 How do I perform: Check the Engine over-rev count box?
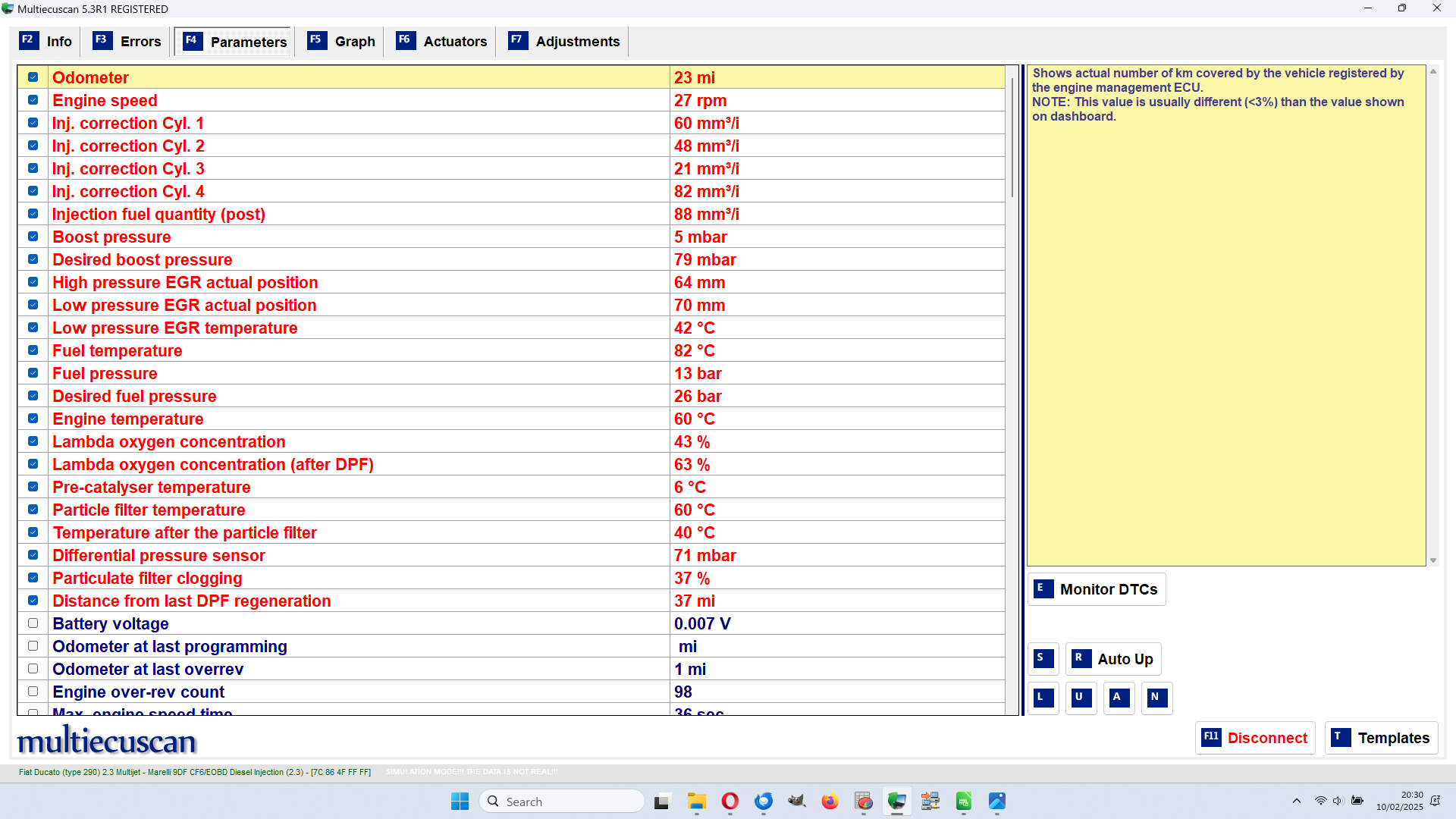coord(33,692)
